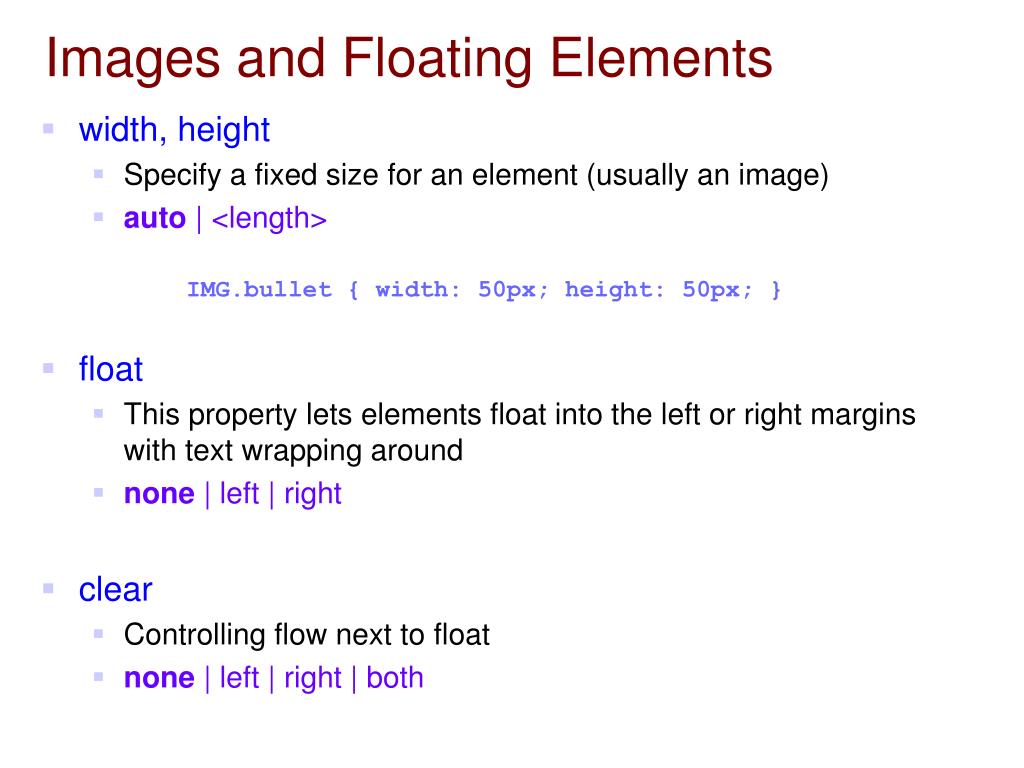The height and width of the screenshot is (768, 1024).
Task: Click the bullet before 'Controlling flow'
Action: 99,633
